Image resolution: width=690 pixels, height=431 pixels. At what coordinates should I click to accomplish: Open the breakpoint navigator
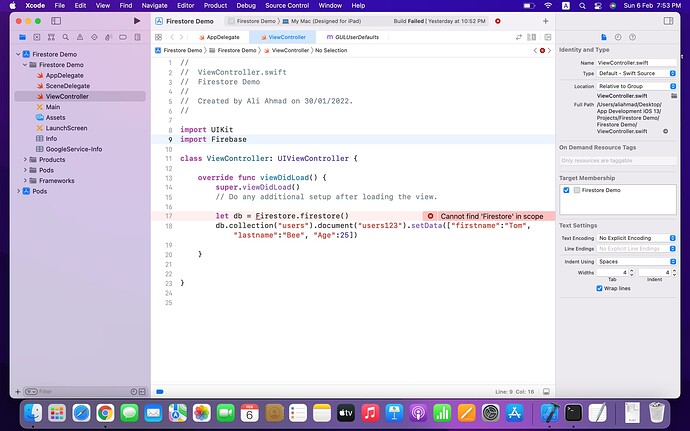tap(123, 37)
